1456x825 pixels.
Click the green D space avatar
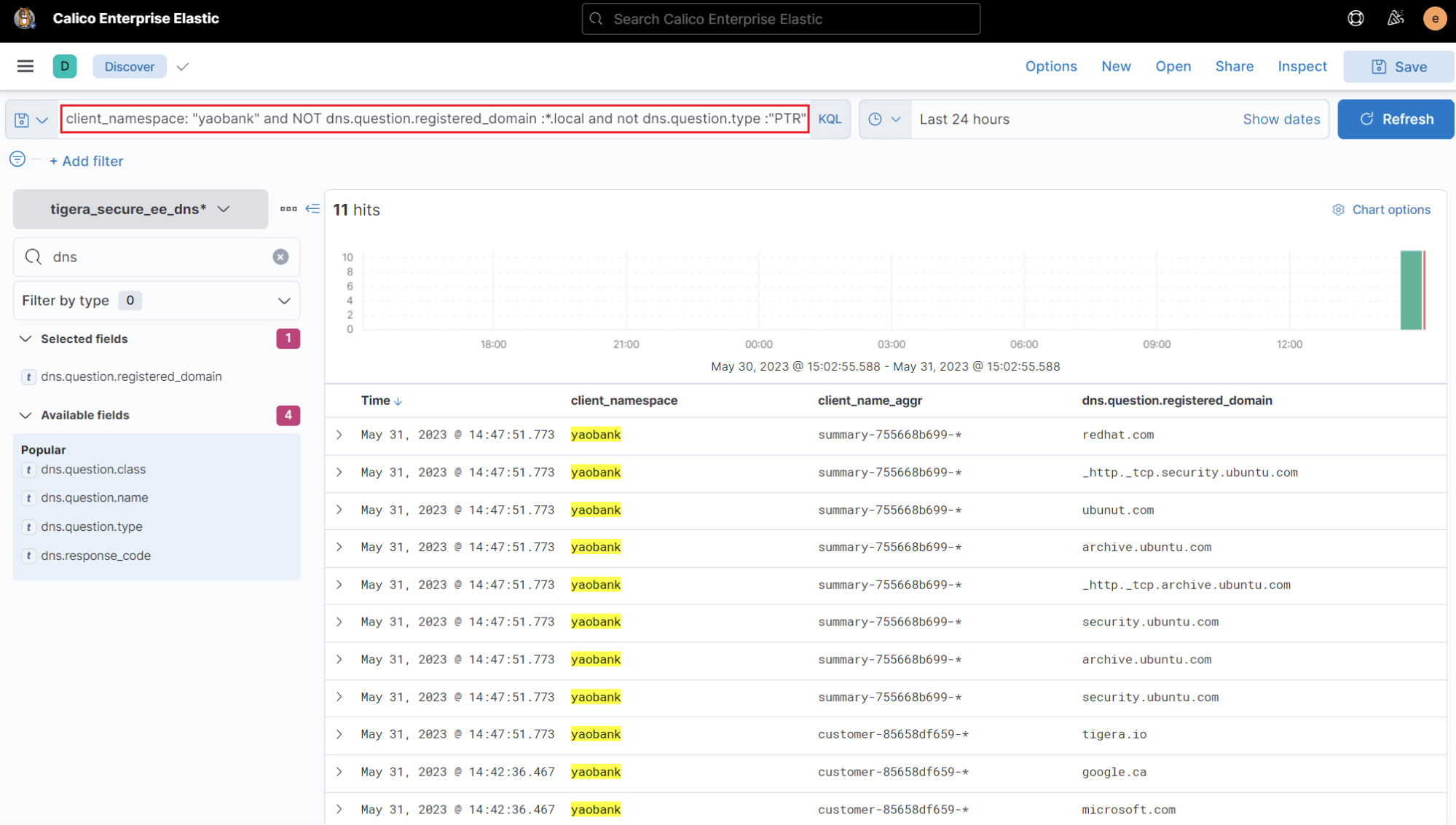65,66
